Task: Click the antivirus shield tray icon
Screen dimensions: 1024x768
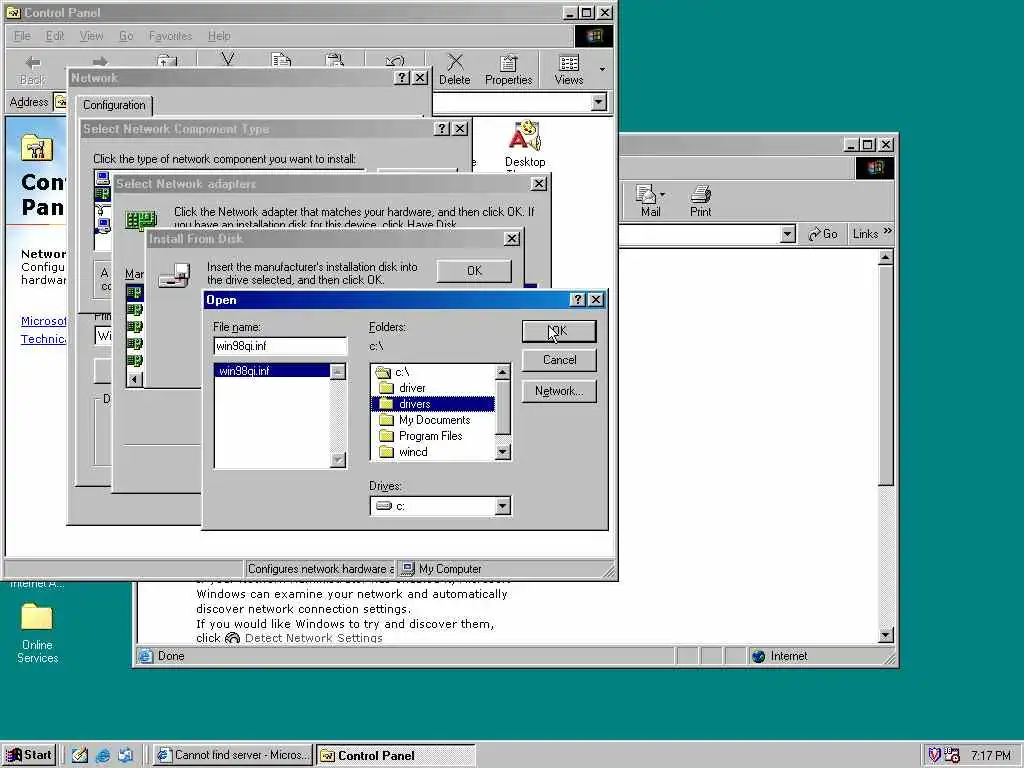Action: tap(935, 755)
